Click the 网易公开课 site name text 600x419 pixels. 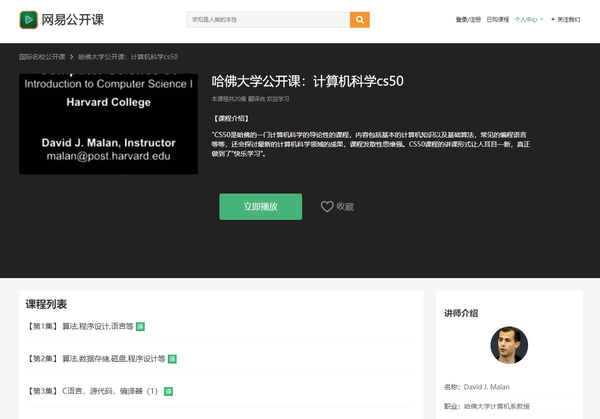click(x=73, y=20)
